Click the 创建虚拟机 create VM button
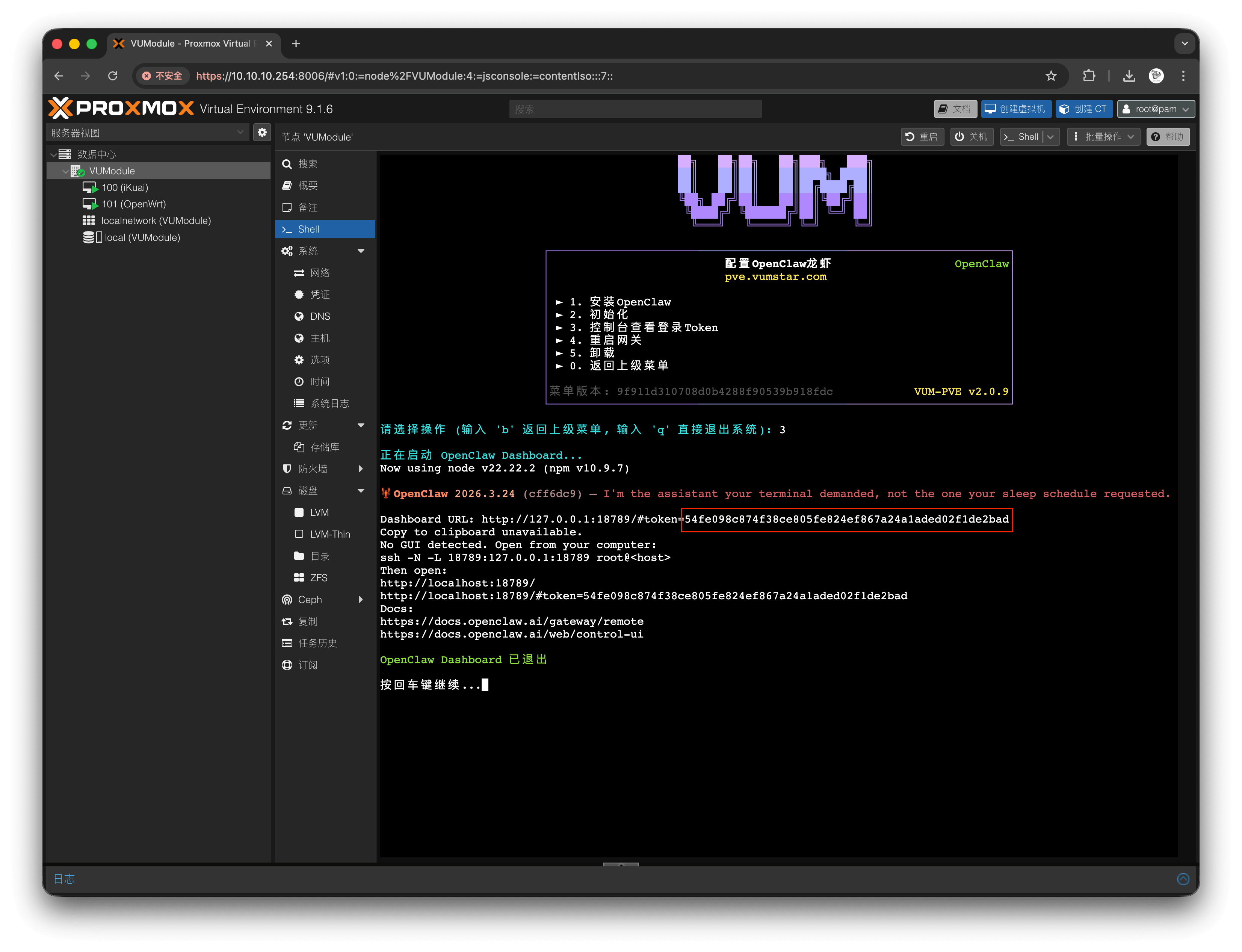The image size is (1242, 952). pyautogui.click(x=1016, y=109)
